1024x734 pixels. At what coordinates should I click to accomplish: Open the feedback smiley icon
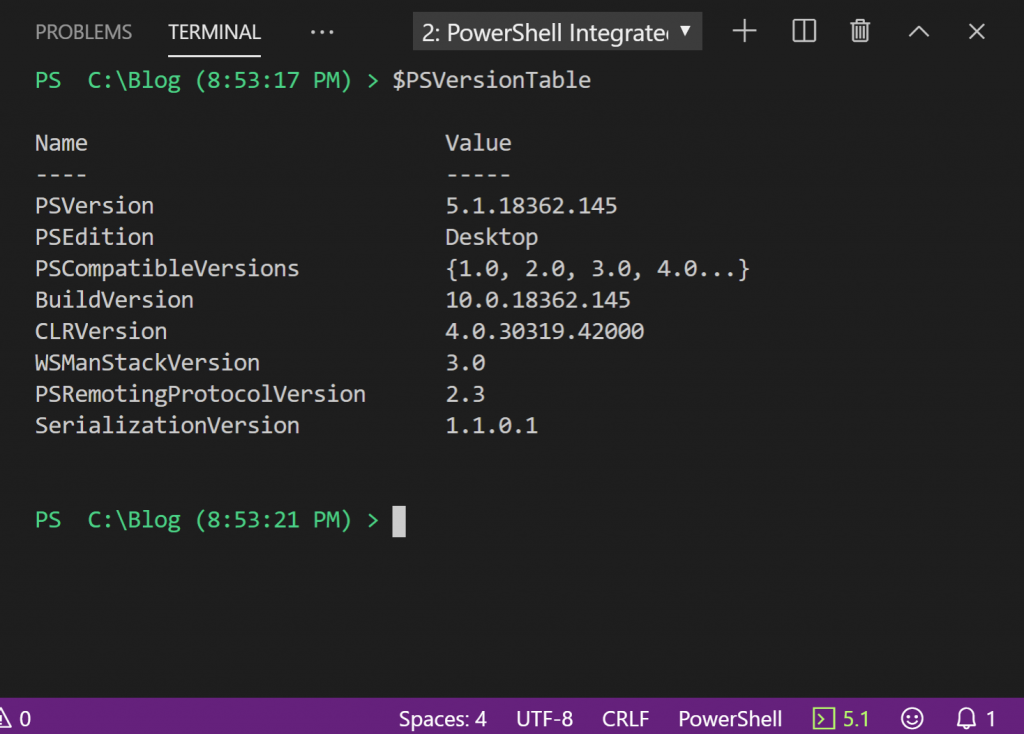click(x=911, y=718)
